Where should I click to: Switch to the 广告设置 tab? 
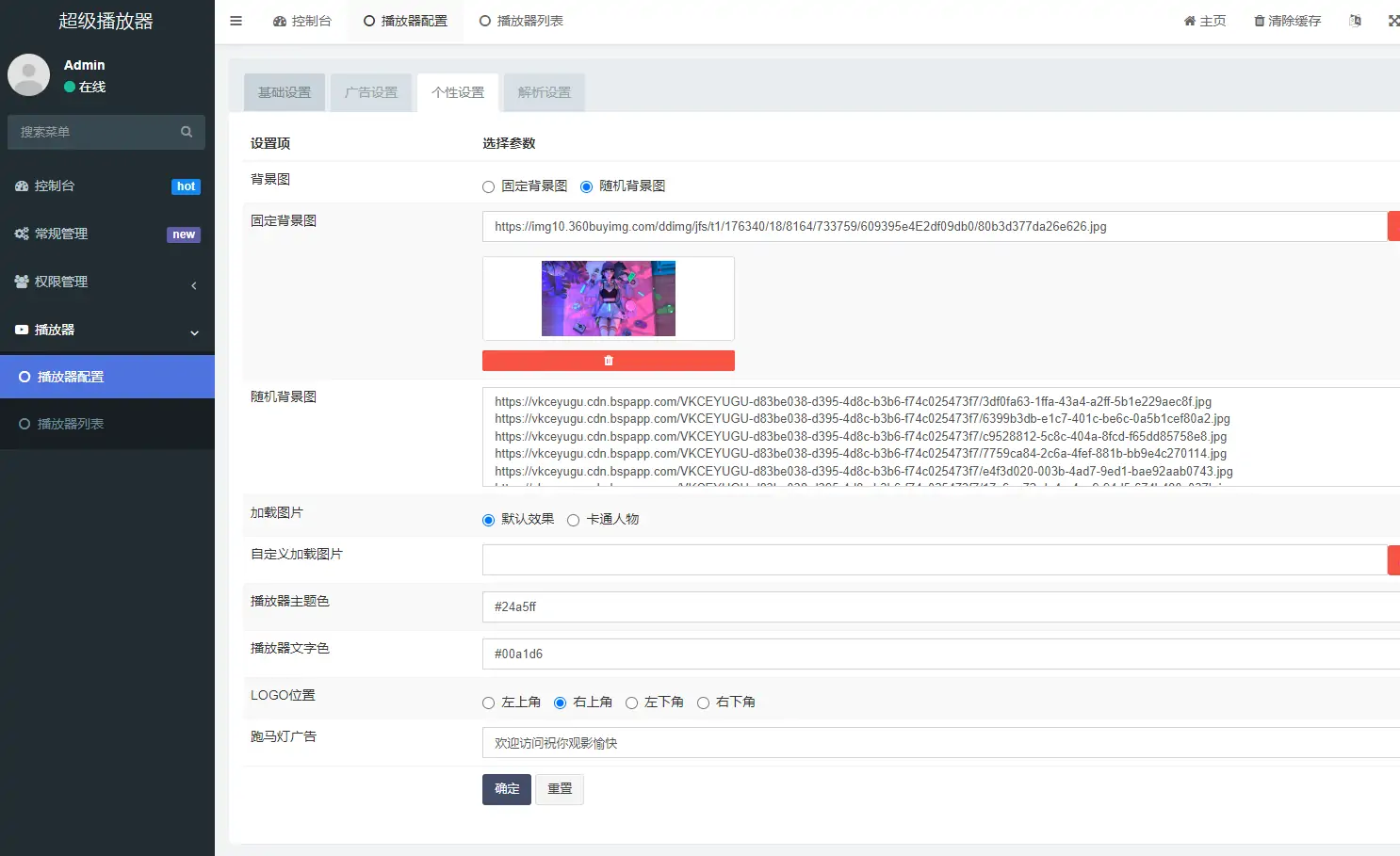[371, 91]
